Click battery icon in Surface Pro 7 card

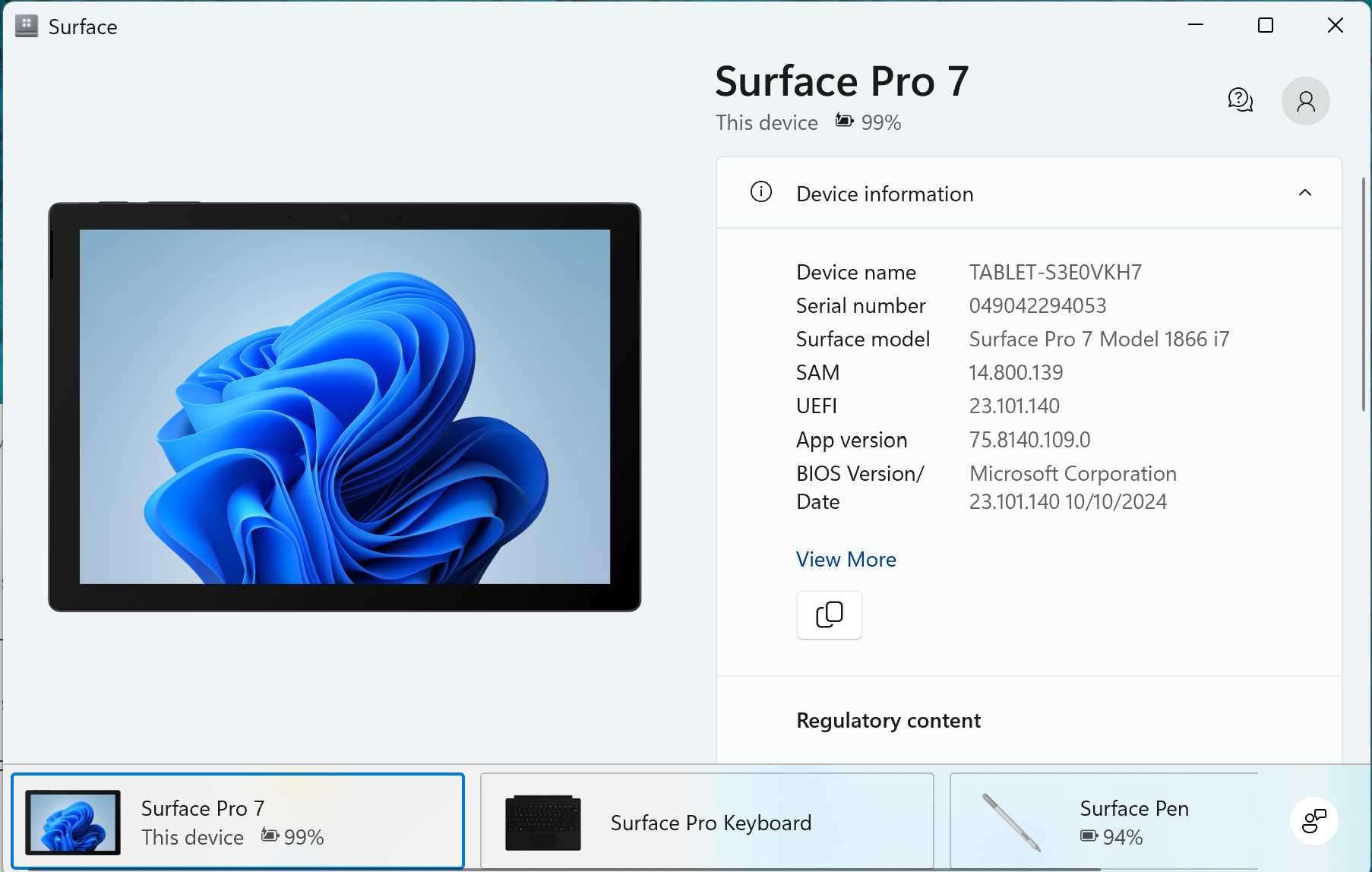click(x=270, y=836)
